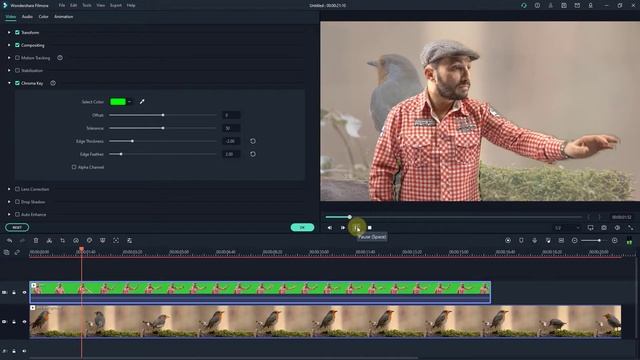
Task: Uncheck the Transform checkbox
Action: (x=17, y=32)
